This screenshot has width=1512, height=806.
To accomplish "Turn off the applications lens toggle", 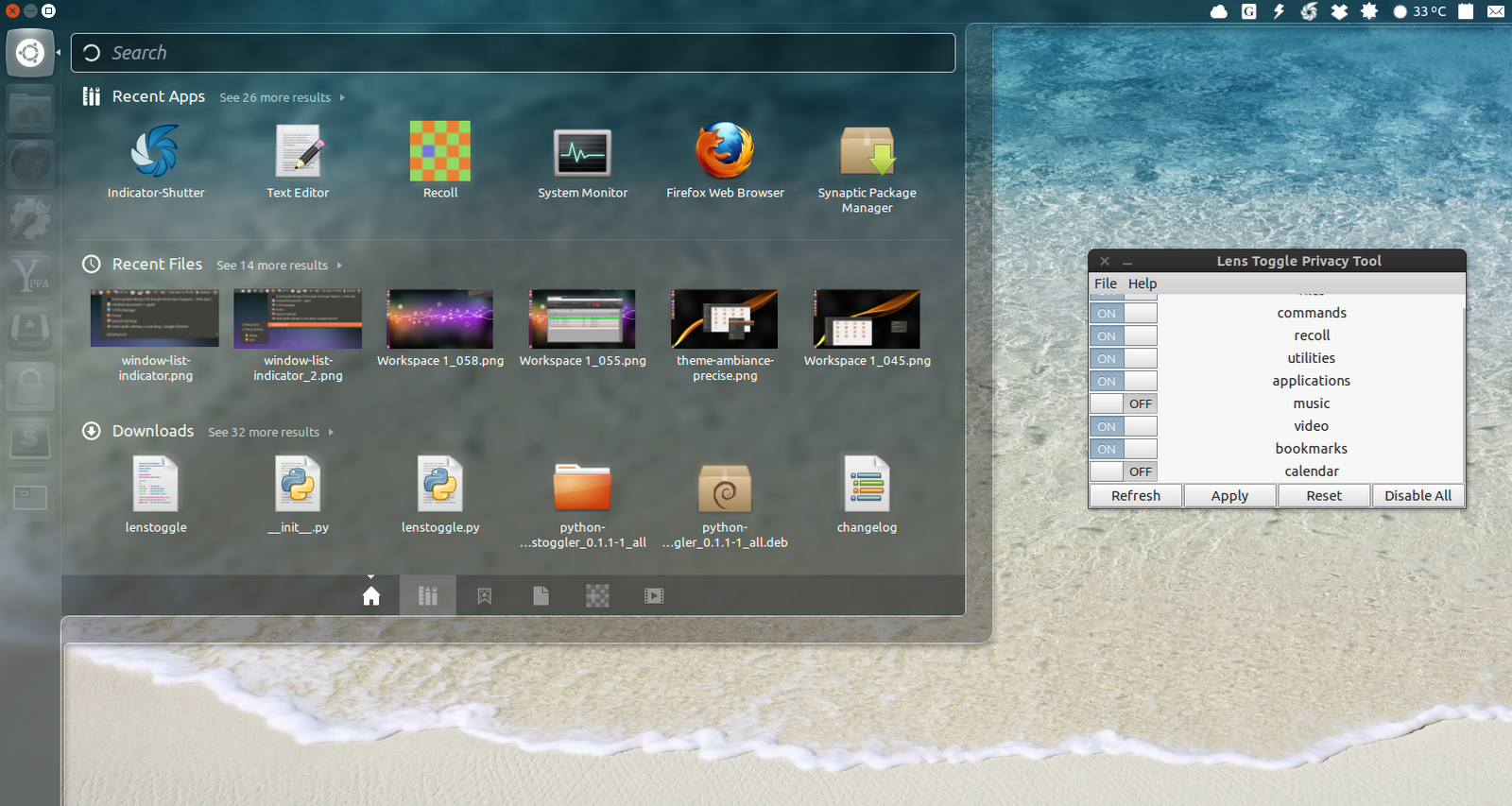I will tap(1124, 382).
